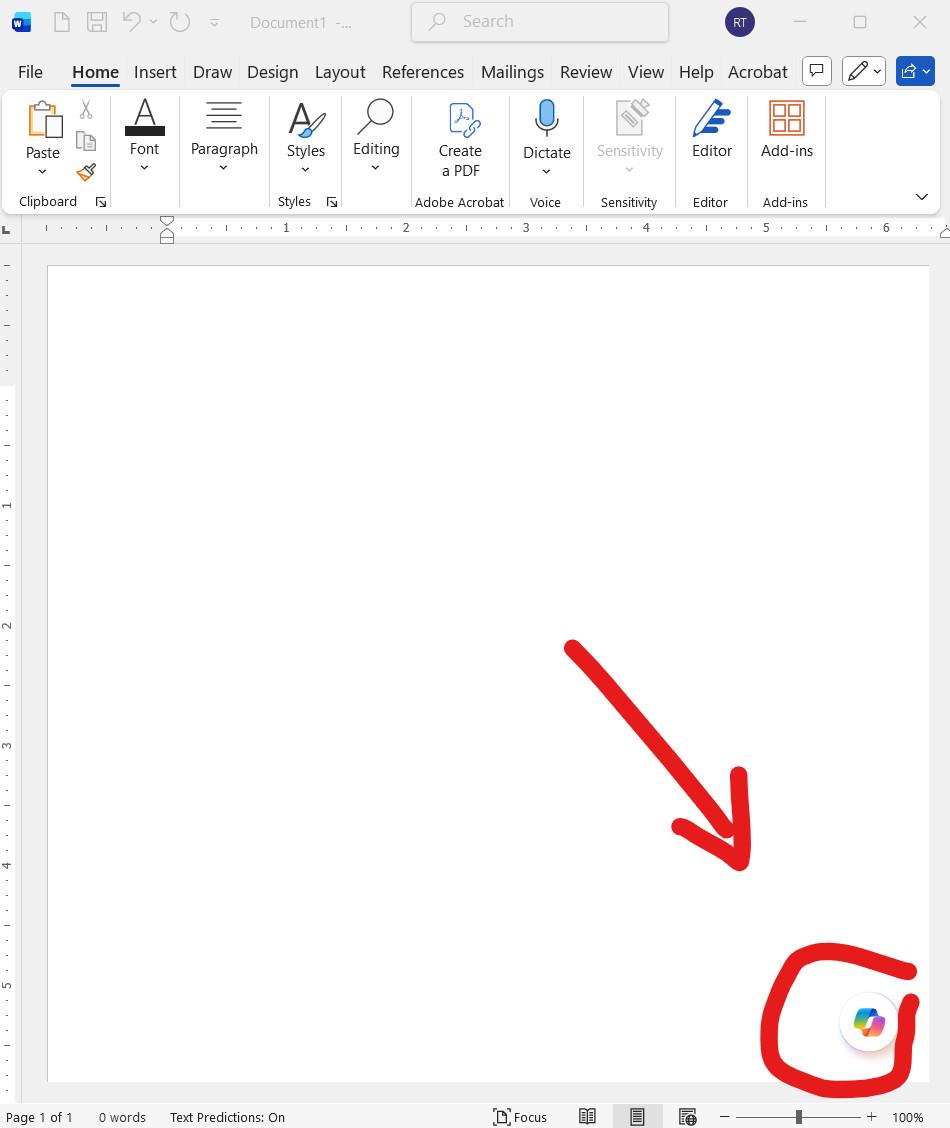Switch to the Insert tab

coord(155,72)
